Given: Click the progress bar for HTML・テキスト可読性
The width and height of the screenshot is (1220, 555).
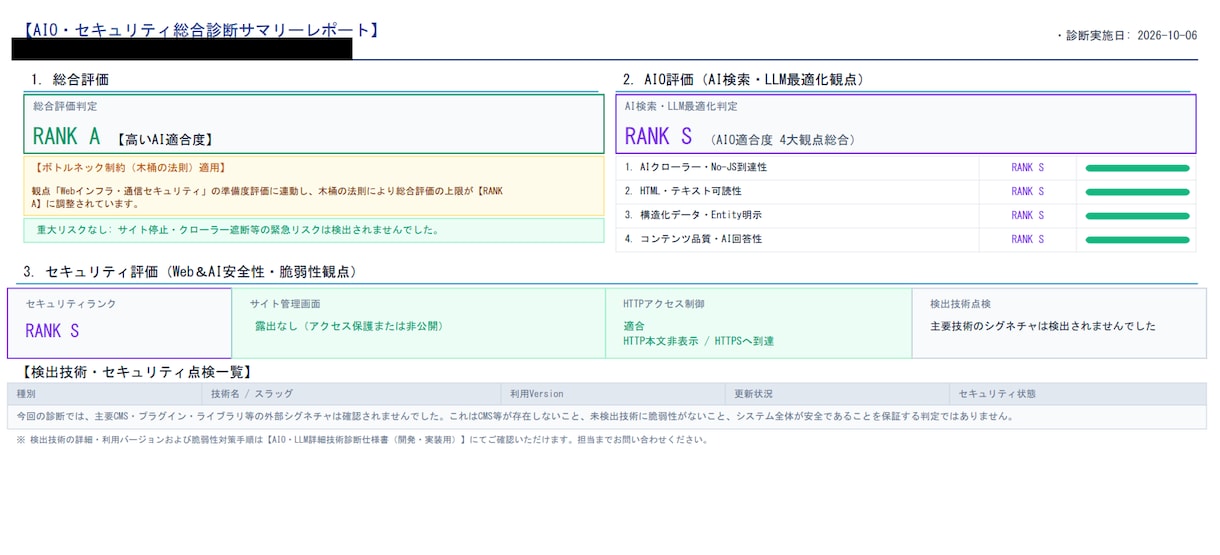Looking at the screenshot, I should pos(1137,192).
